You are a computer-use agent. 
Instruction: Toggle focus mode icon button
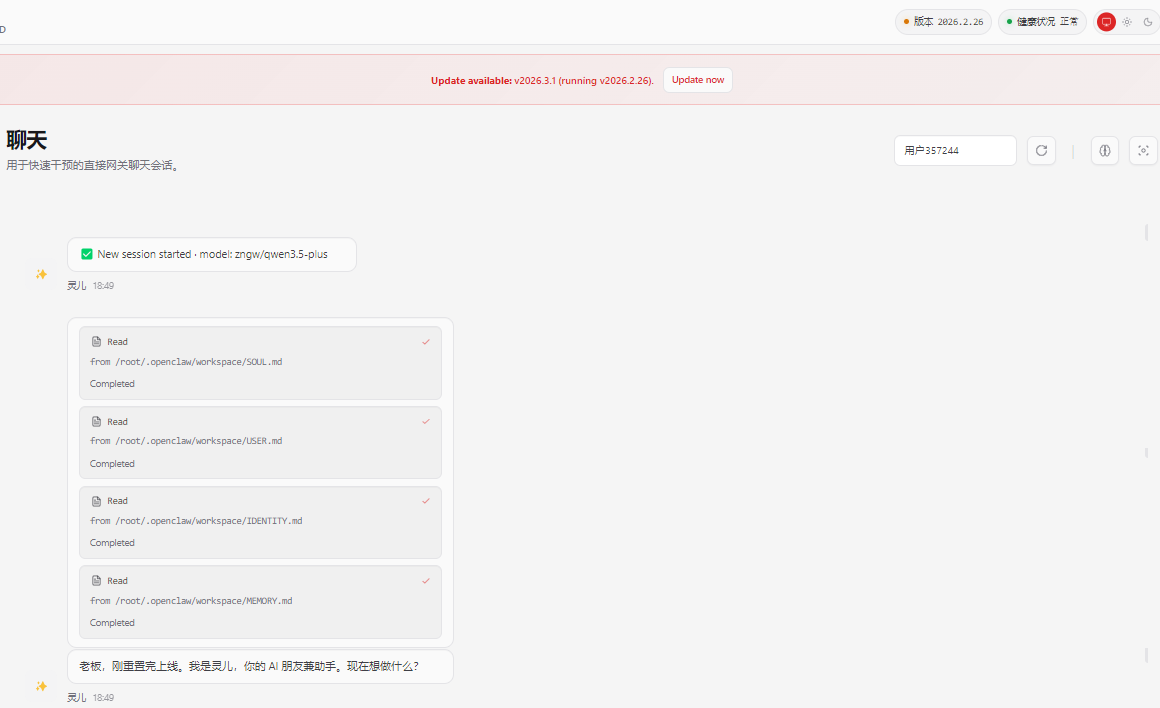pos(1143,150)
